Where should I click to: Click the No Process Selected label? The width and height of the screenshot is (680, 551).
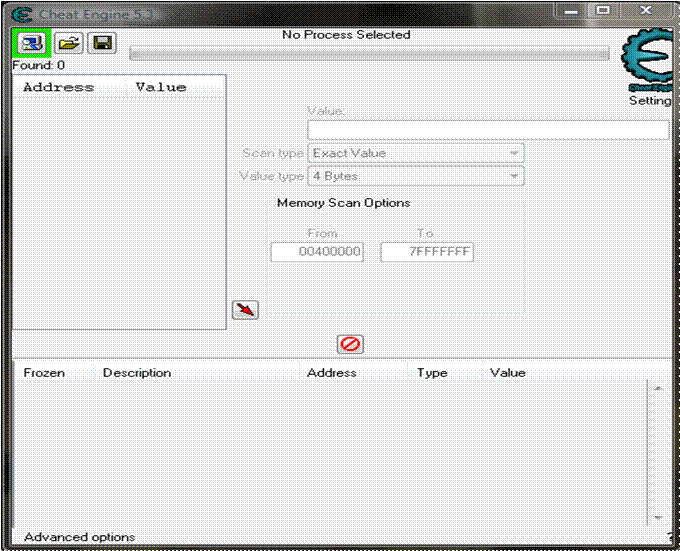[x=346, y=35]
